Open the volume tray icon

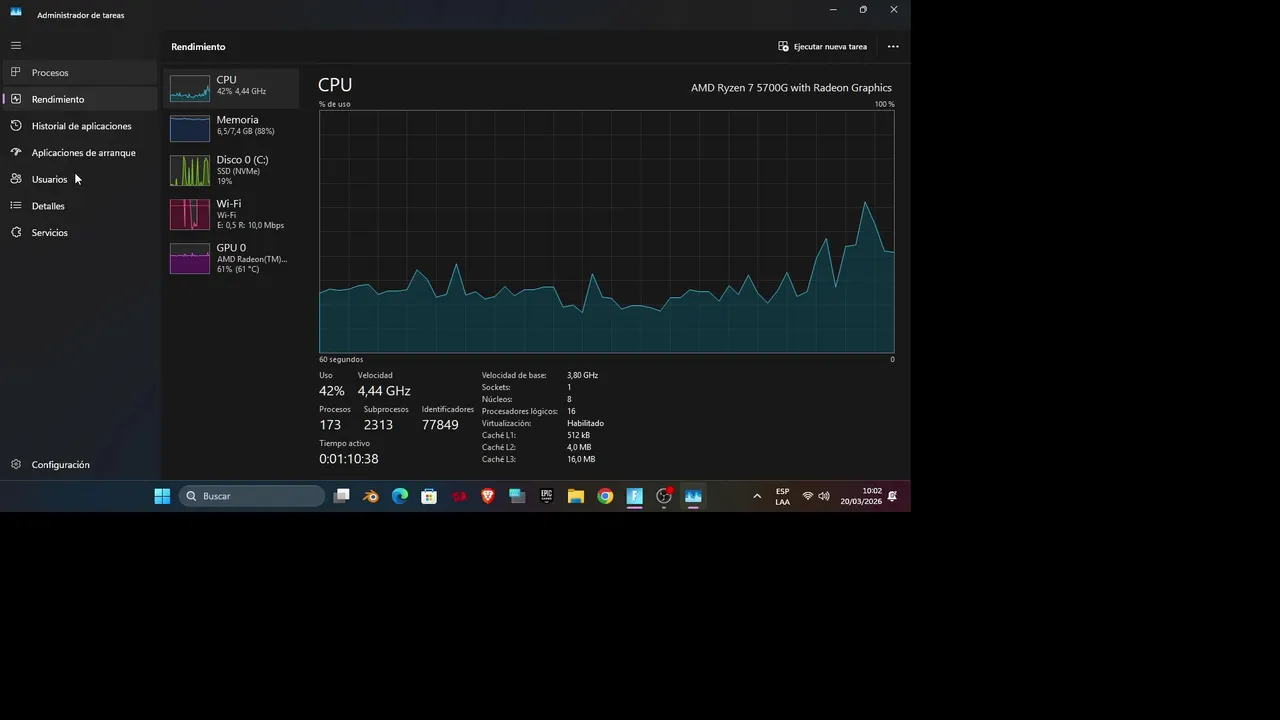coord(824,496)
